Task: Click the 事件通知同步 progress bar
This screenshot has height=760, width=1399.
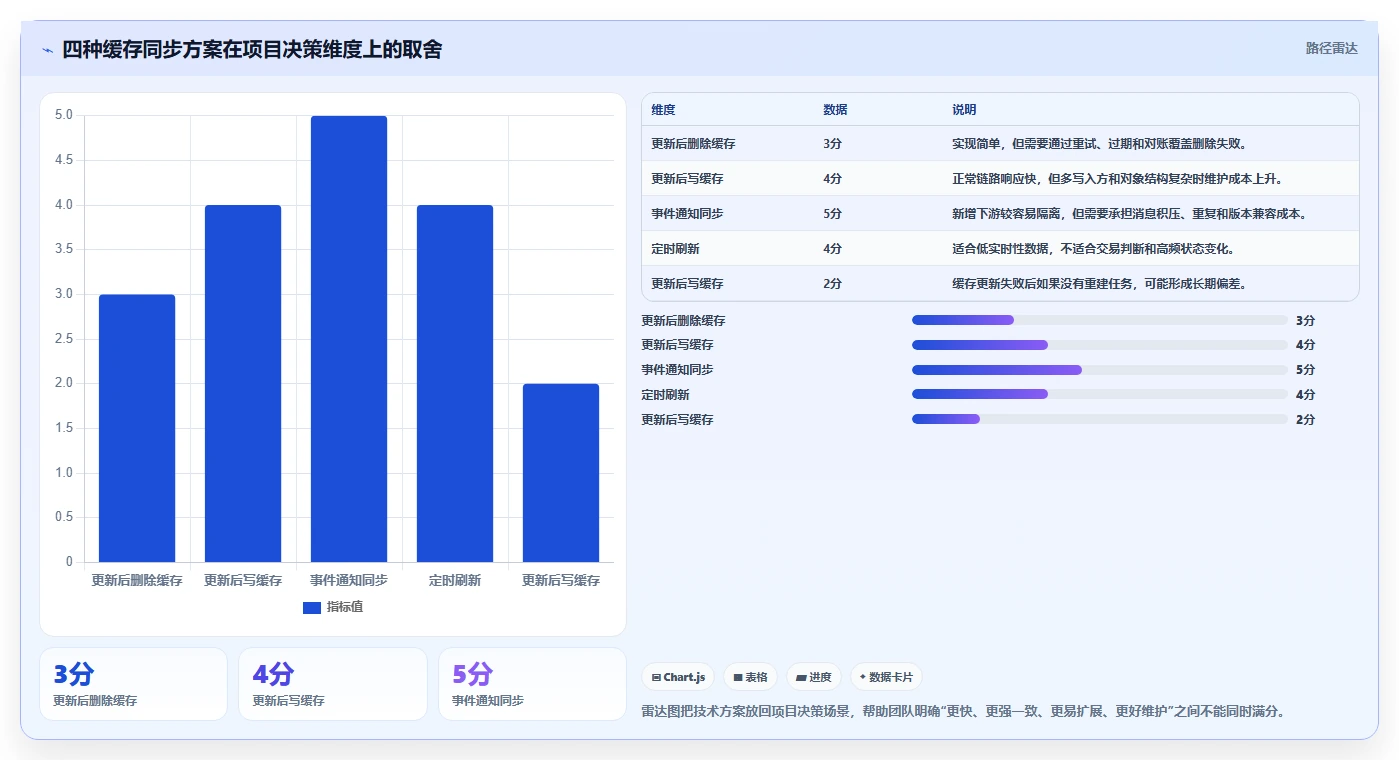Action: pyautogui.click(x=1099, y=370)
